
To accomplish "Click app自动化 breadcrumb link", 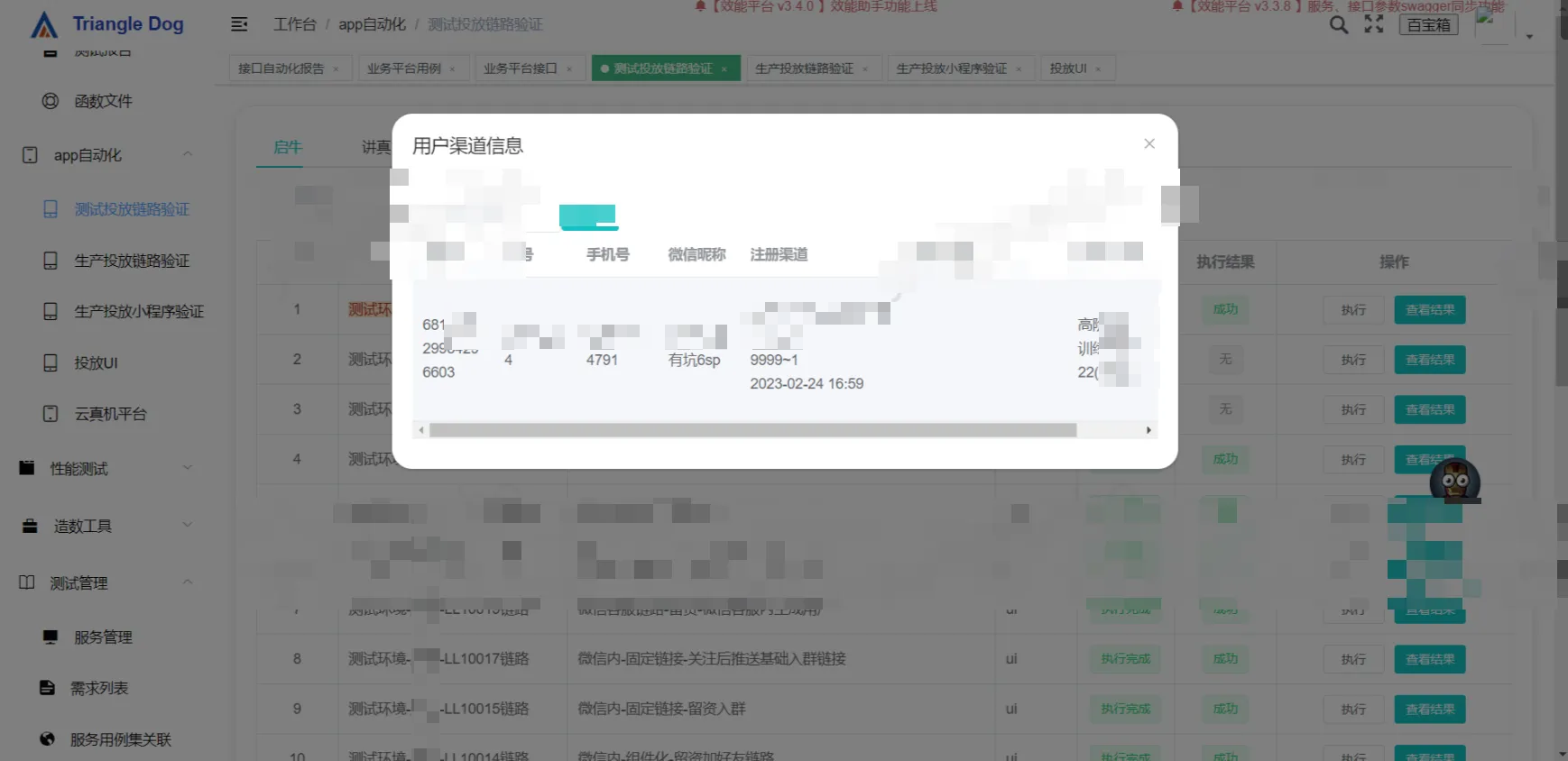I will (x=372, y=24).
